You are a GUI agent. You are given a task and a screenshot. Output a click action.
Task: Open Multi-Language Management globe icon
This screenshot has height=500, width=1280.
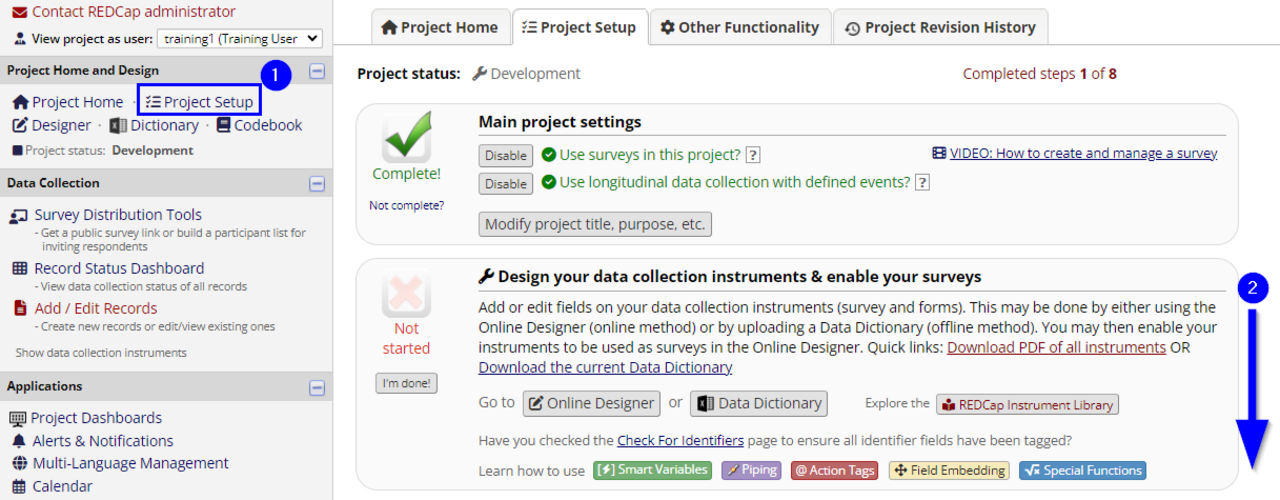click(19, 464)
